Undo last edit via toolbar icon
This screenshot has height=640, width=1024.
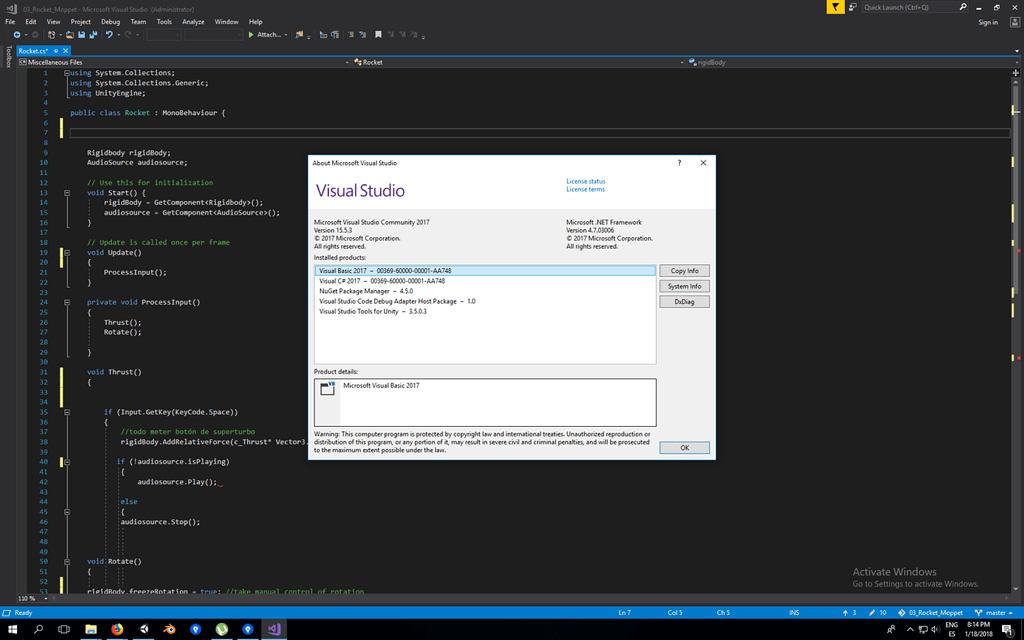pos(110,36)
